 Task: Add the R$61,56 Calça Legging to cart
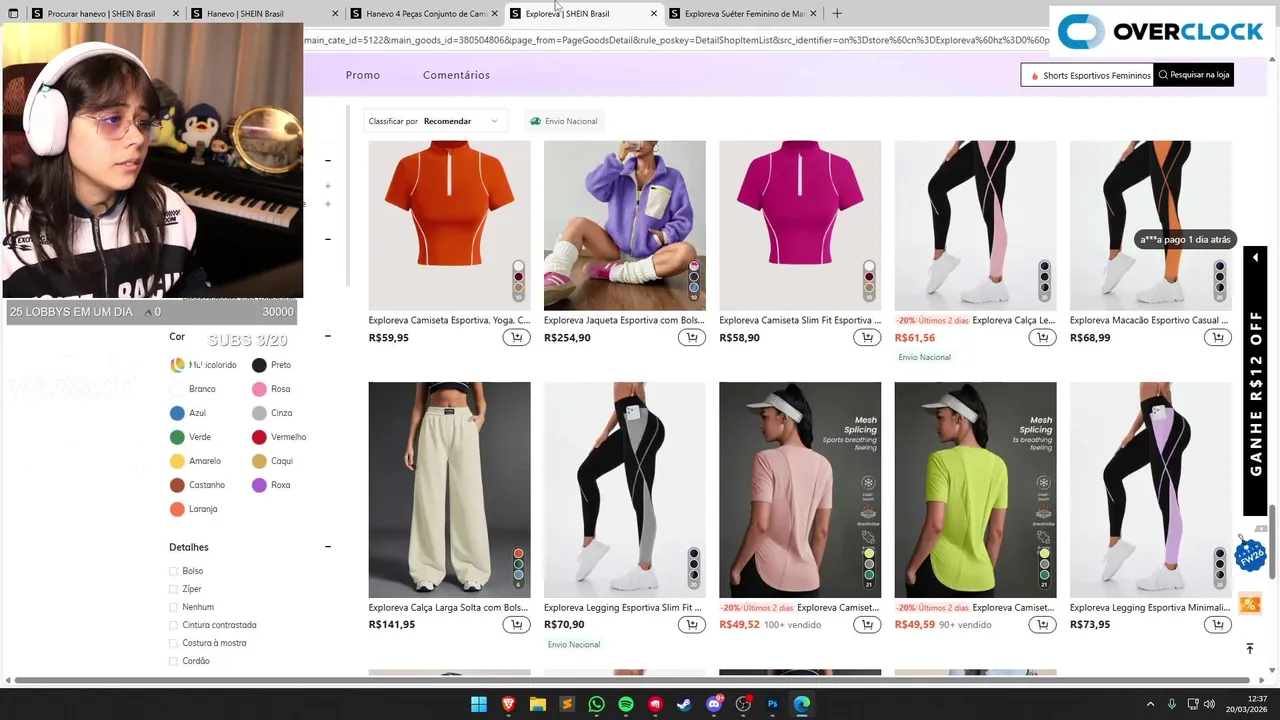tap(1042, 338)
